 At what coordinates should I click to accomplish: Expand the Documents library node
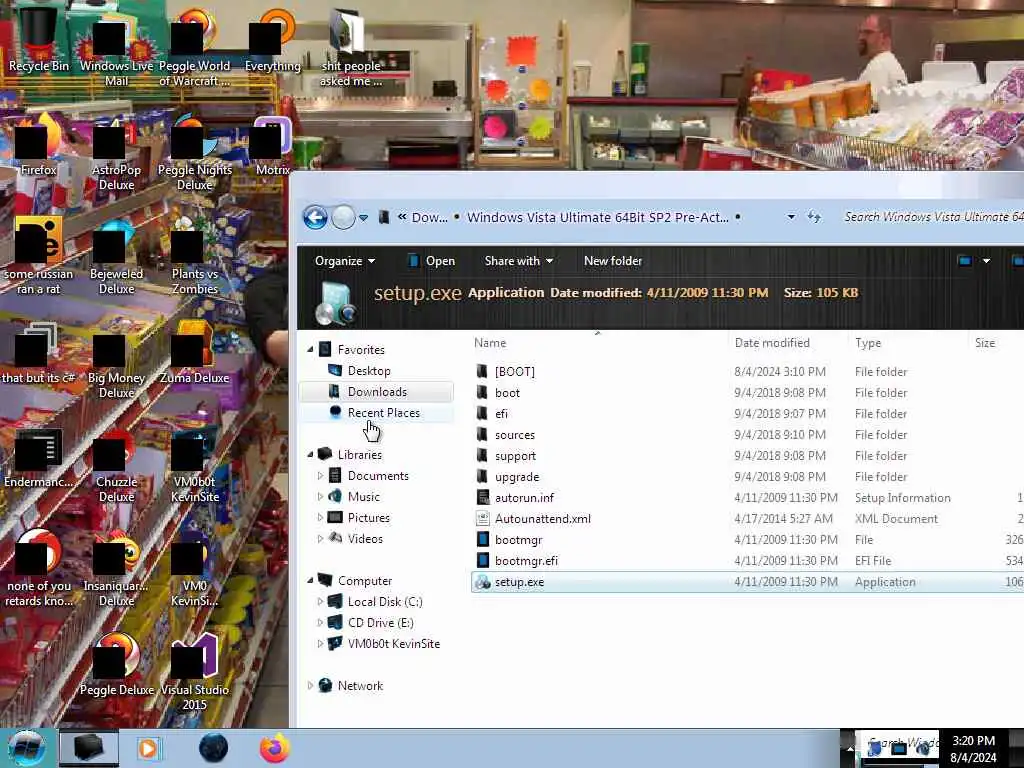(321, 476)
